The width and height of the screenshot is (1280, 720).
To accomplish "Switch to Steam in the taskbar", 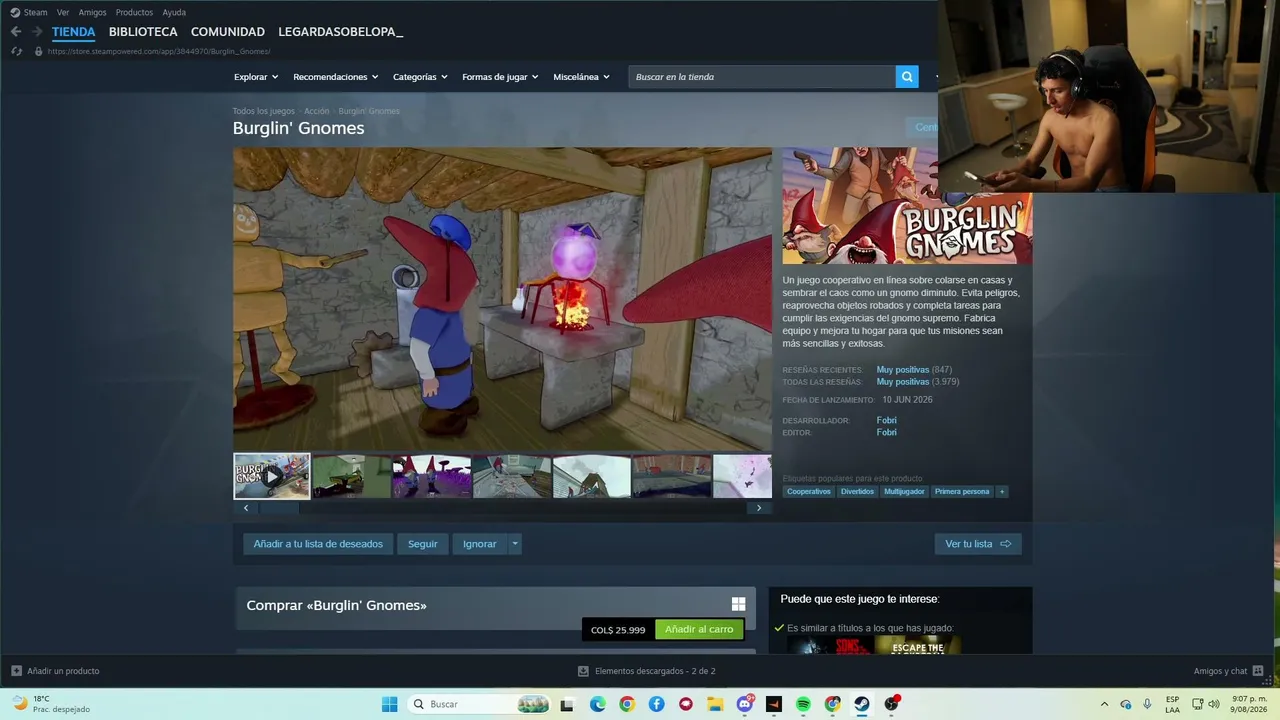I will (x=862, y=704).
